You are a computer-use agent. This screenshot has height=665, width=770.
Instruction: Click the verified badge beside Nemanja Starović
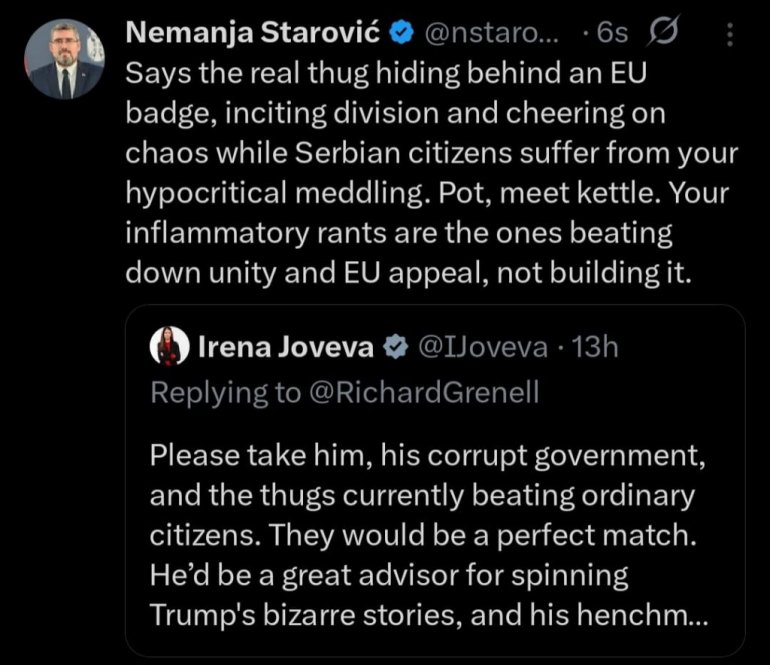401,33
